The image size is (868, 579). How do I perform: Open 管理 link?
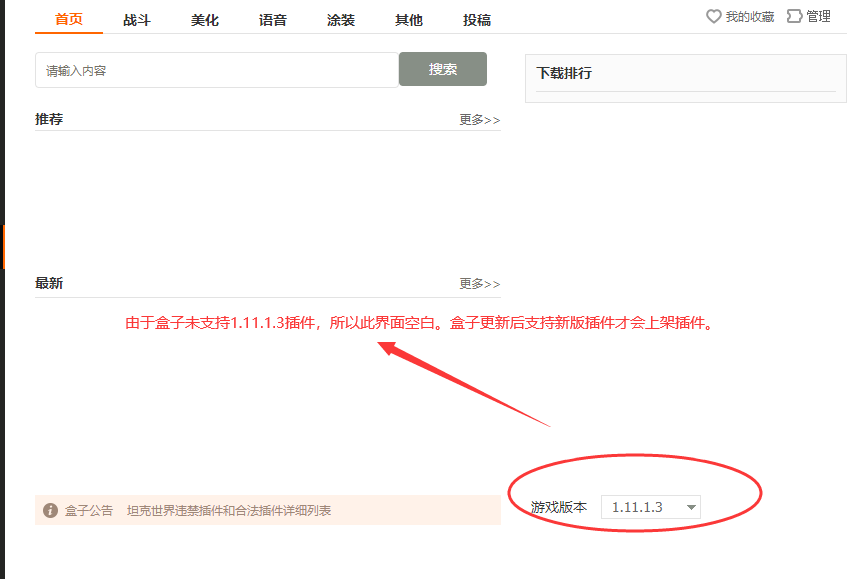pos(819,17)
